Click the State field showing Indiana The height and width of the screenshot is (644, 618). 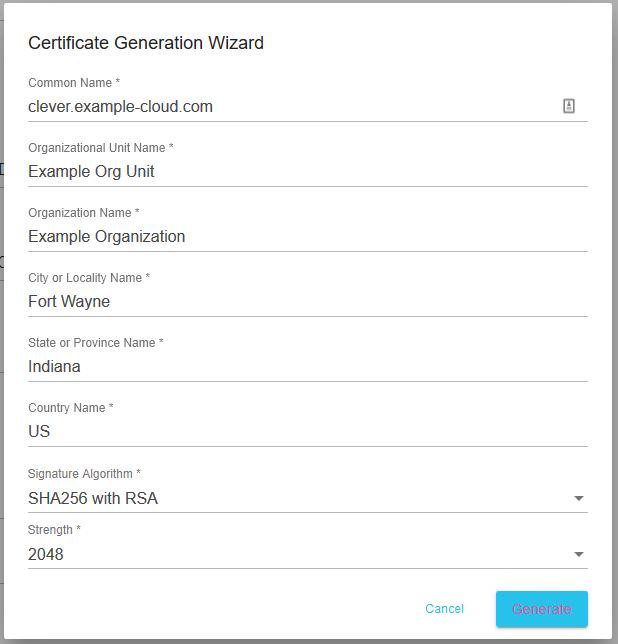point(308,366)
